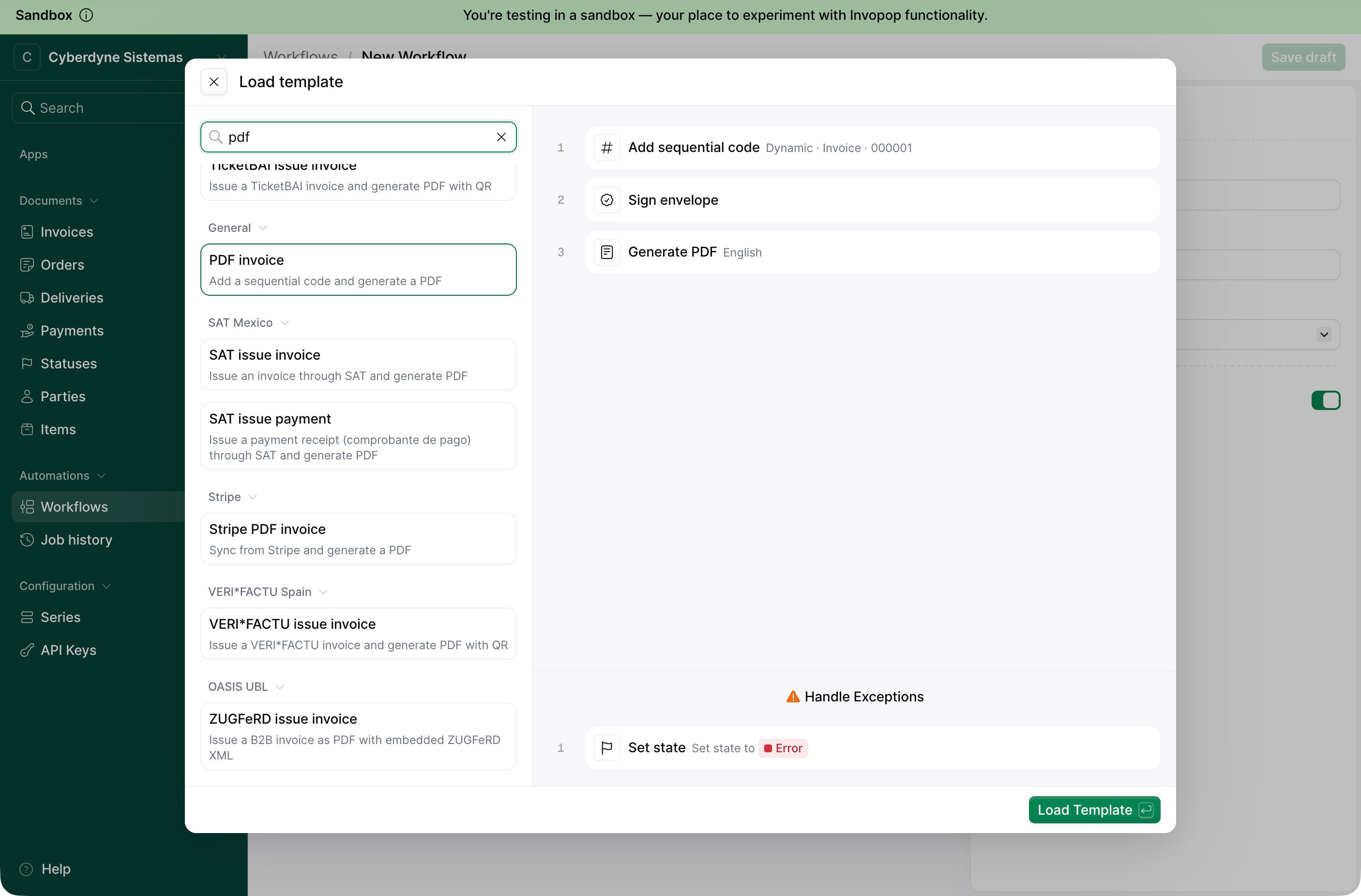Click the Workflows sidebar icon
This screenshot has width=1361, height=896.
click(x=27, y=507)
